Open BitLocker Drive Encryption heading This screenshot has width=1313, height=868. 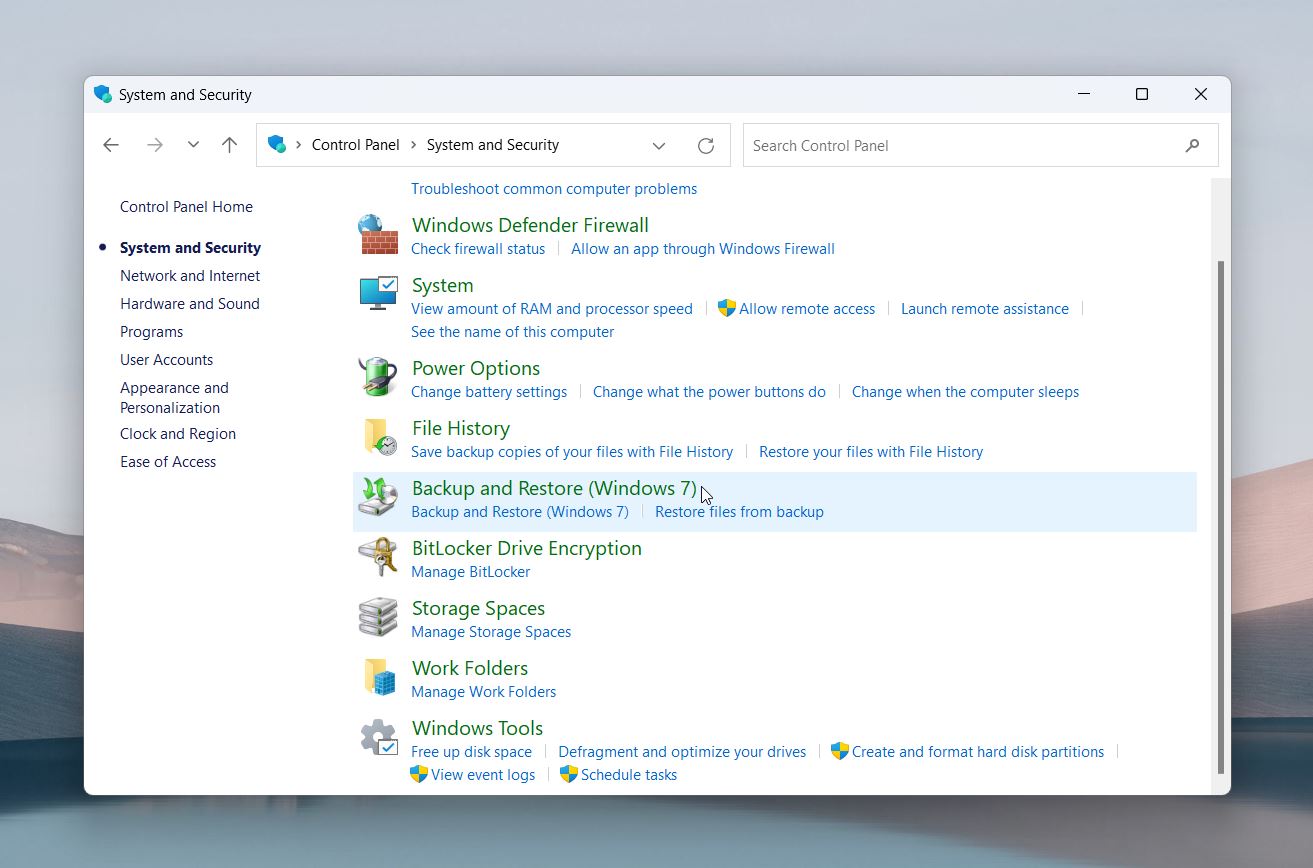527,548
